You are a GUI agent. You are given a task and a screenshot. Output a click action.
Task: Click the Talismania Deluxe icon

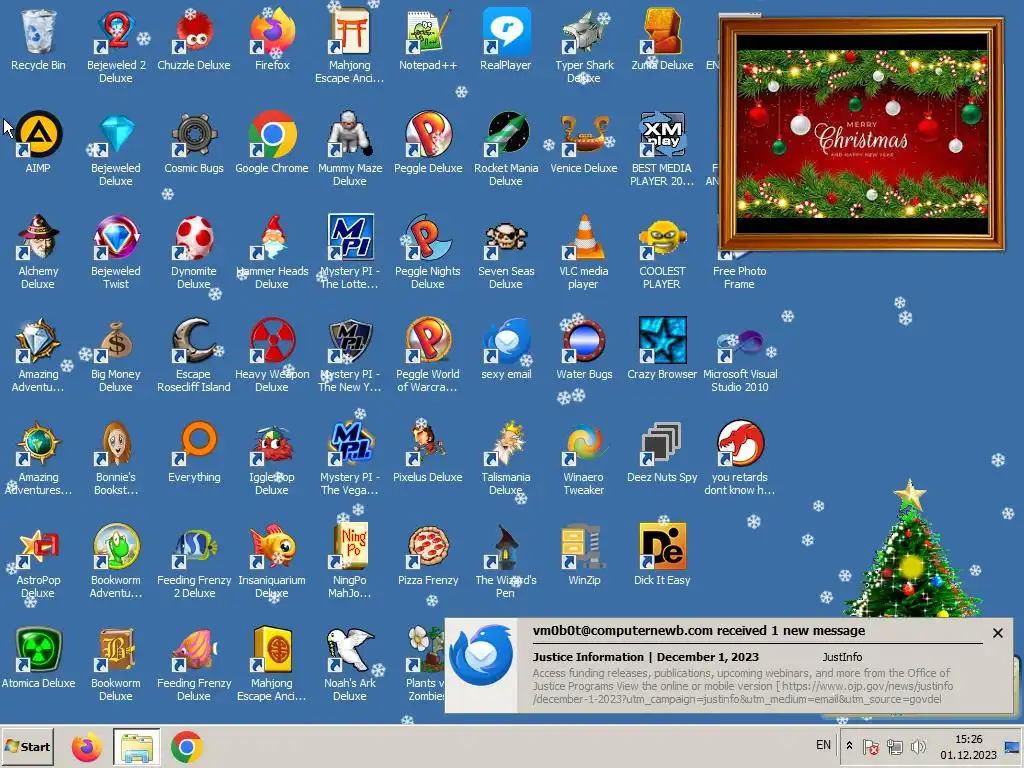pos(505,457)
